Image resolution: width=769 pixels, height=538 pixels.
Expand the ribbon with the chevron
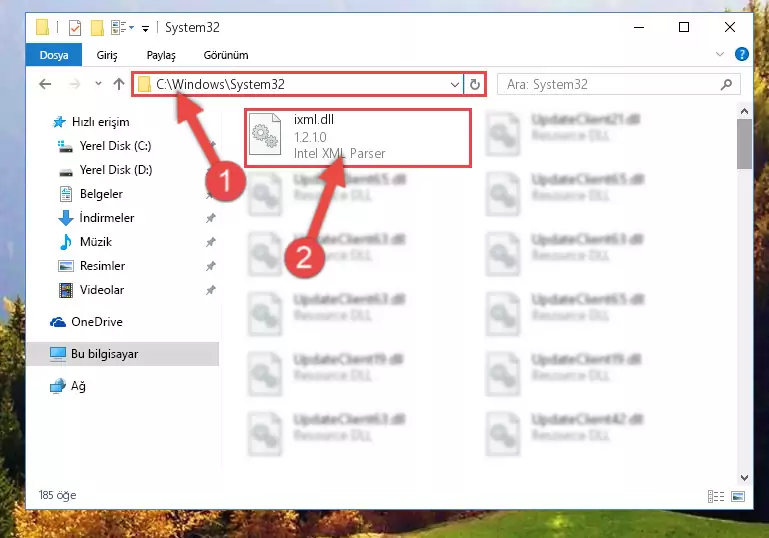click(x=719, y=54)
